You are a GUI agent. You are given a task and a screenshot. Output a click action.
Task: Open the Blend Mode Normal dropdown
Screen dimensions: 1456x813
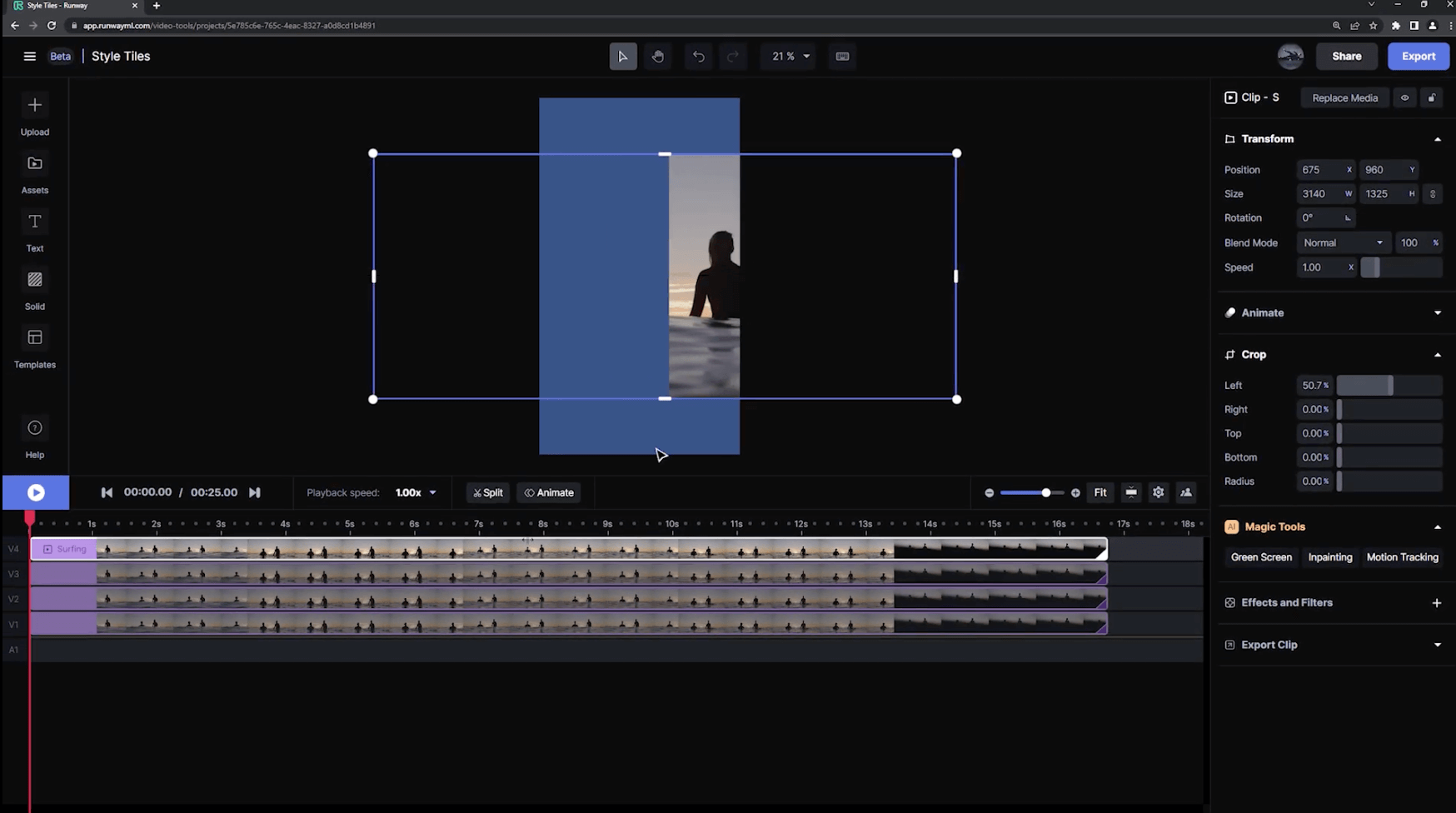coord(1343,243)
